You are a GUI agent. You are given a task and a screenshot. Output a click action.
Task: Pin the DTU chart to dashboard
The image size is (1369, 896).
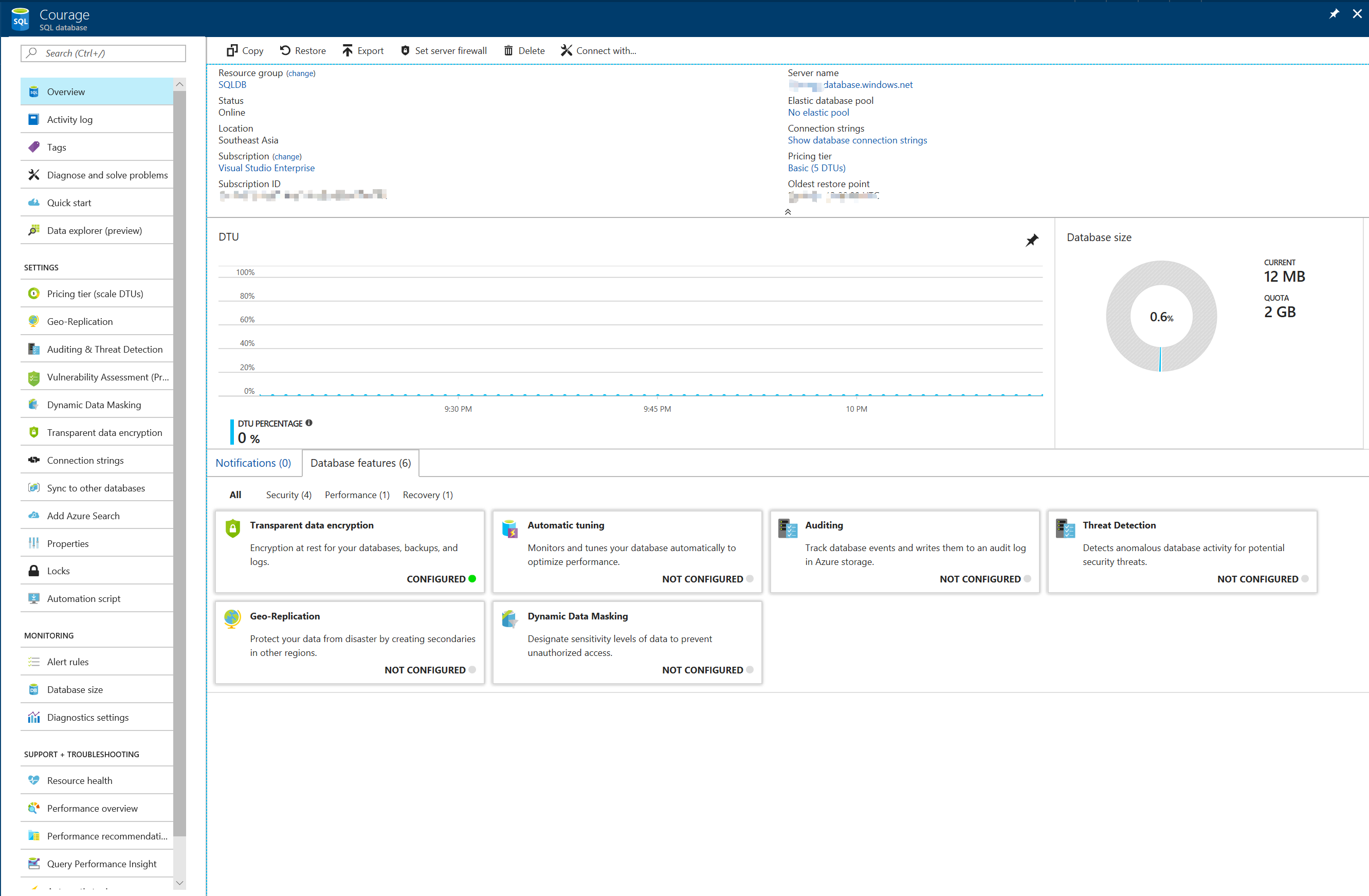(1032, 240)
